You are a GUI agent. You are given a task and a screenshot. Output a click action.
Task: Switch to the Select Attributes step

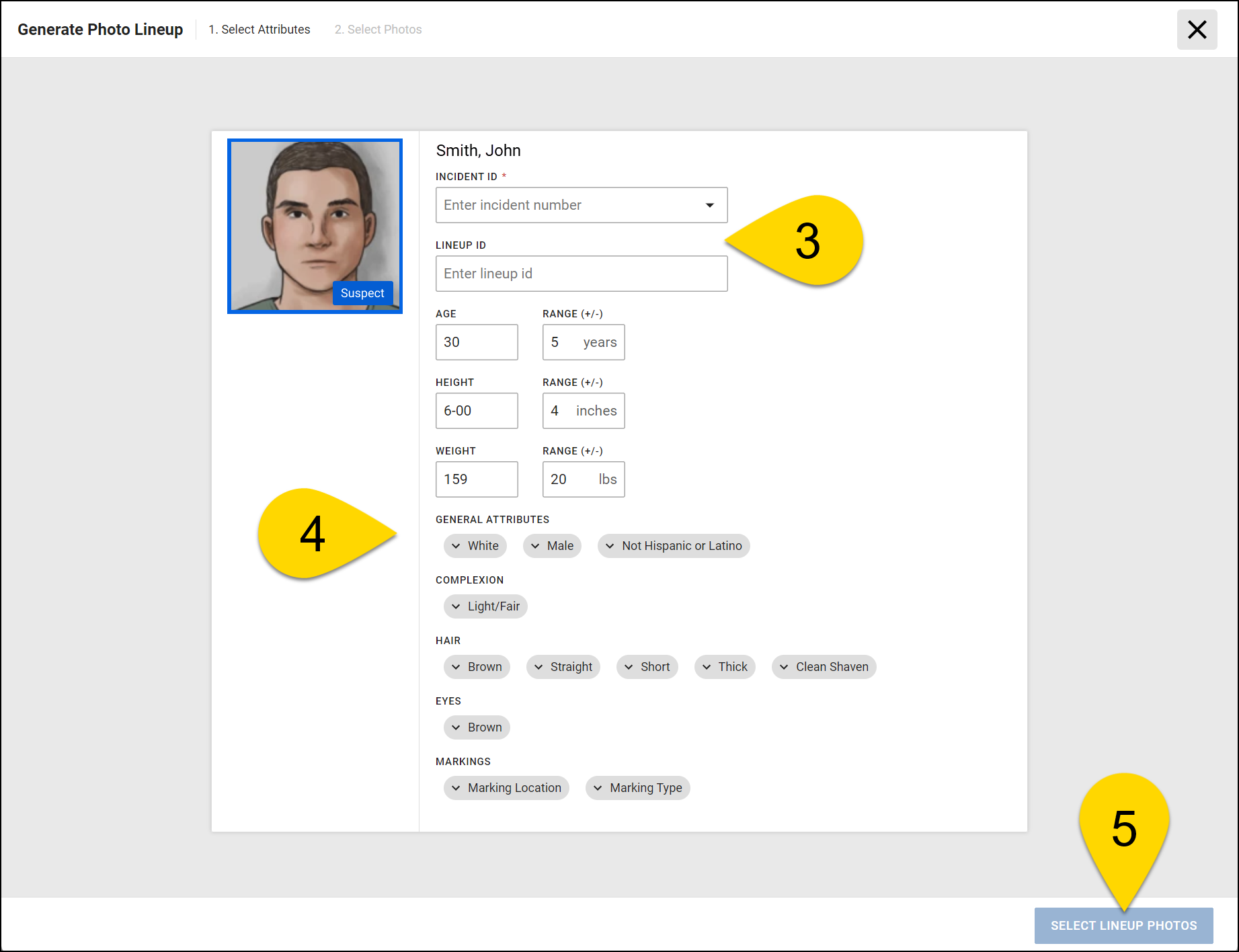point(259,29)
